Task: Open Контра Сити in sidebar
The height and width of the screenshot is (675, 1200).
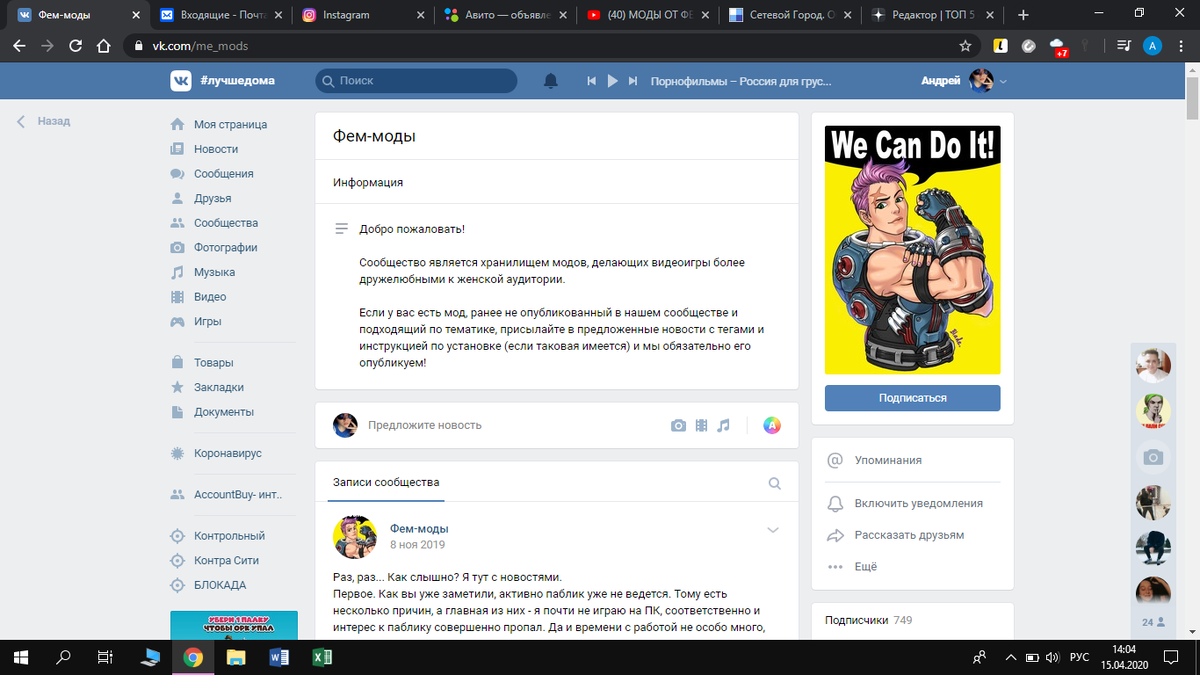Action: pos(226,560)
